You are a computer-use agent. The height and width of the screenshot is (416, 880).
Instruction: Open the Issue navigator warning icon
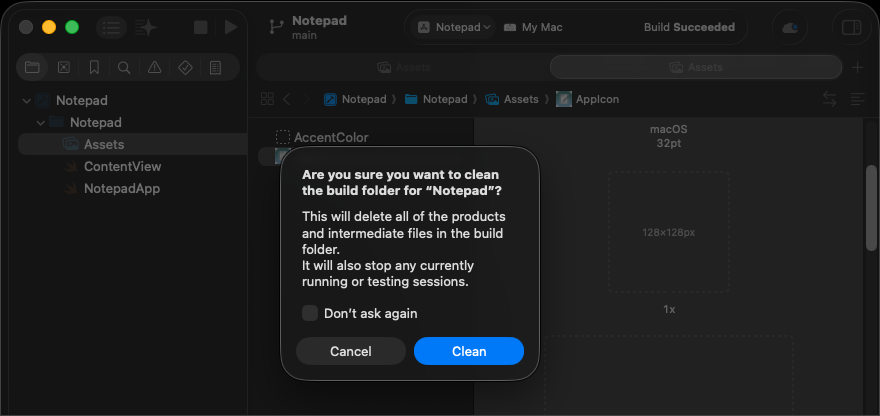tap(154, 68)
